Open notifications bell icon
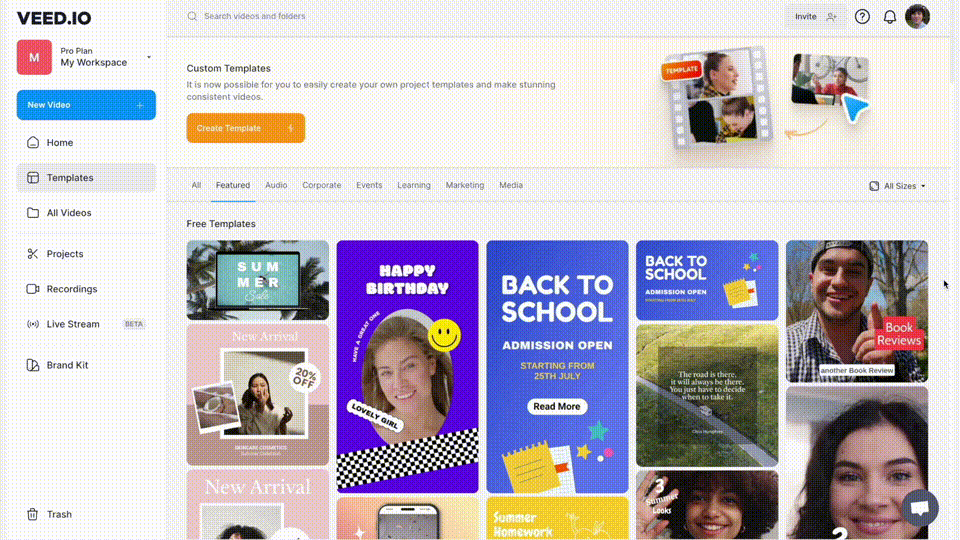This screenshot has height=540, width=960. (890, 17)
